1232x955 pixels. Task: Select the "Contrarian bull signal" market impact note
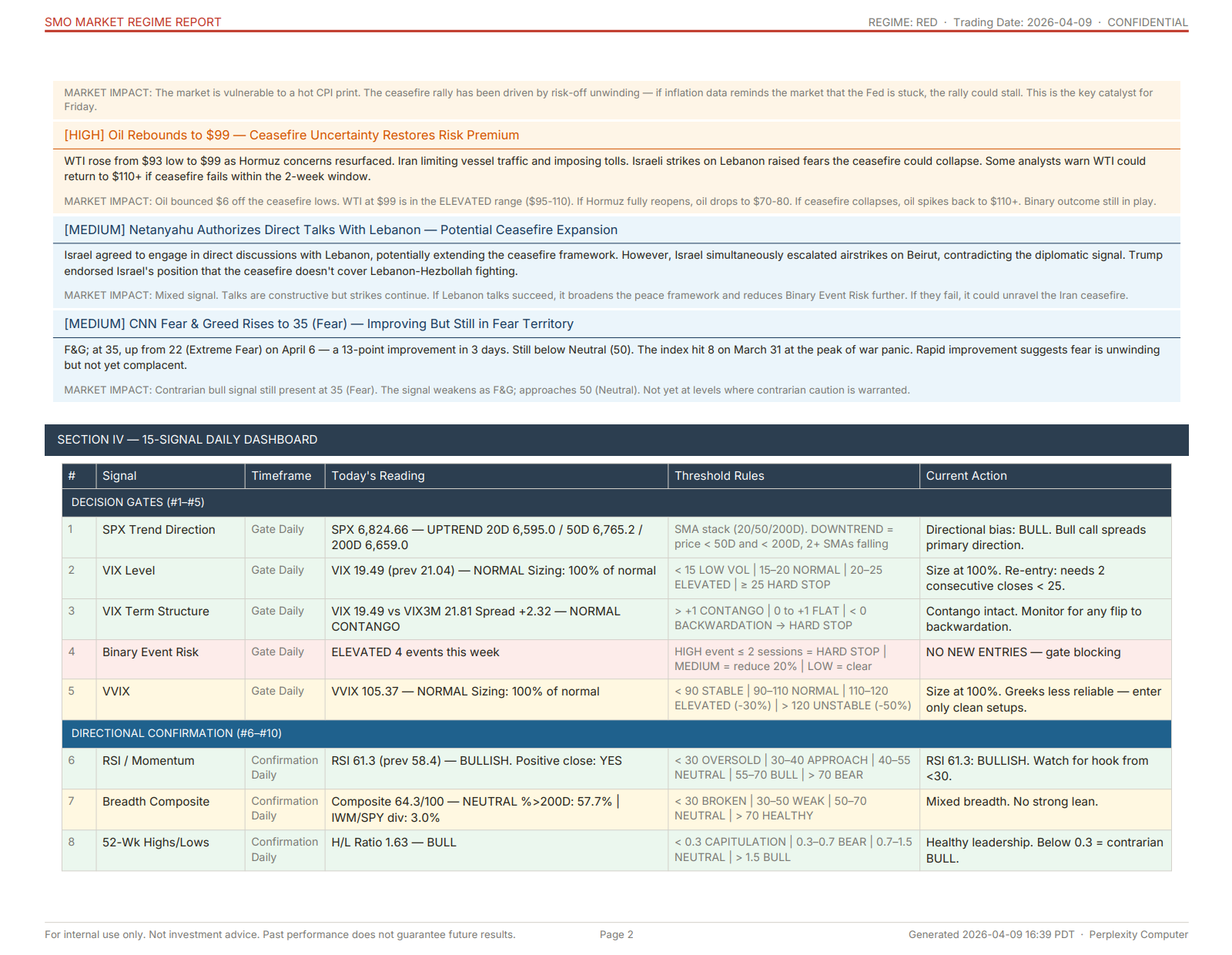487,390
